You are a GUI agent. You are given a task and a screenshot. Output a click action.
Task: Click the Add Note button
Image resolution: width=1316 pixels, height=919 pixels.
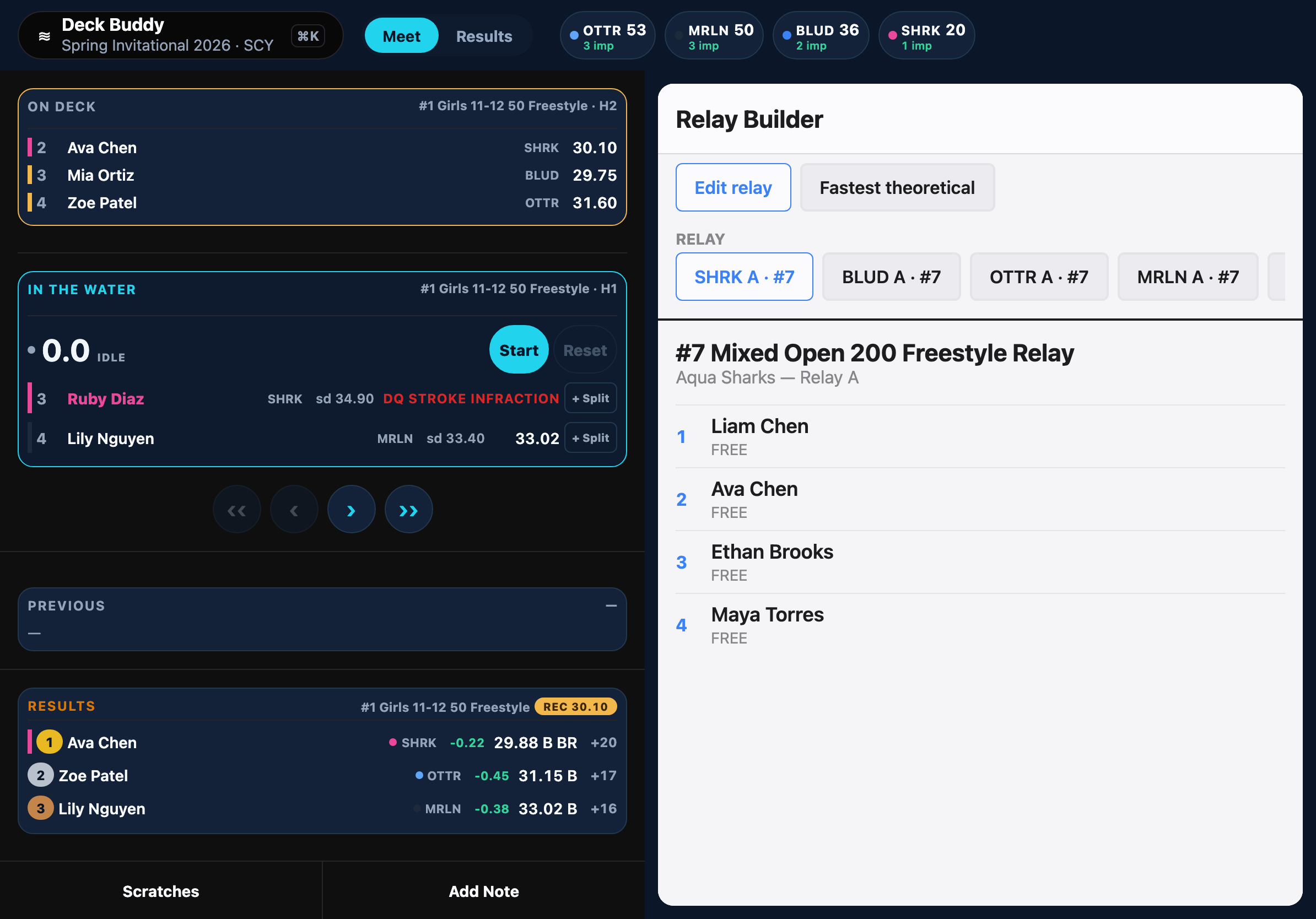coord(484,891)
